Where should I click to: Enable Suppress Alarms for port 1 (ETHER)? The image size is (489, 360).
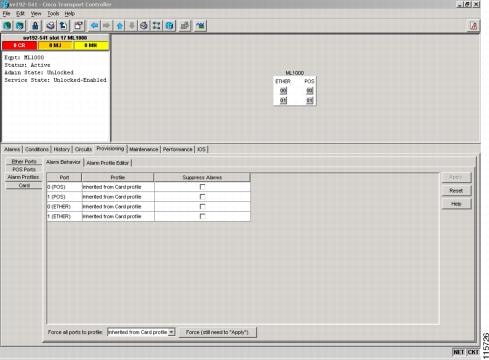click(x=202, y=216)
